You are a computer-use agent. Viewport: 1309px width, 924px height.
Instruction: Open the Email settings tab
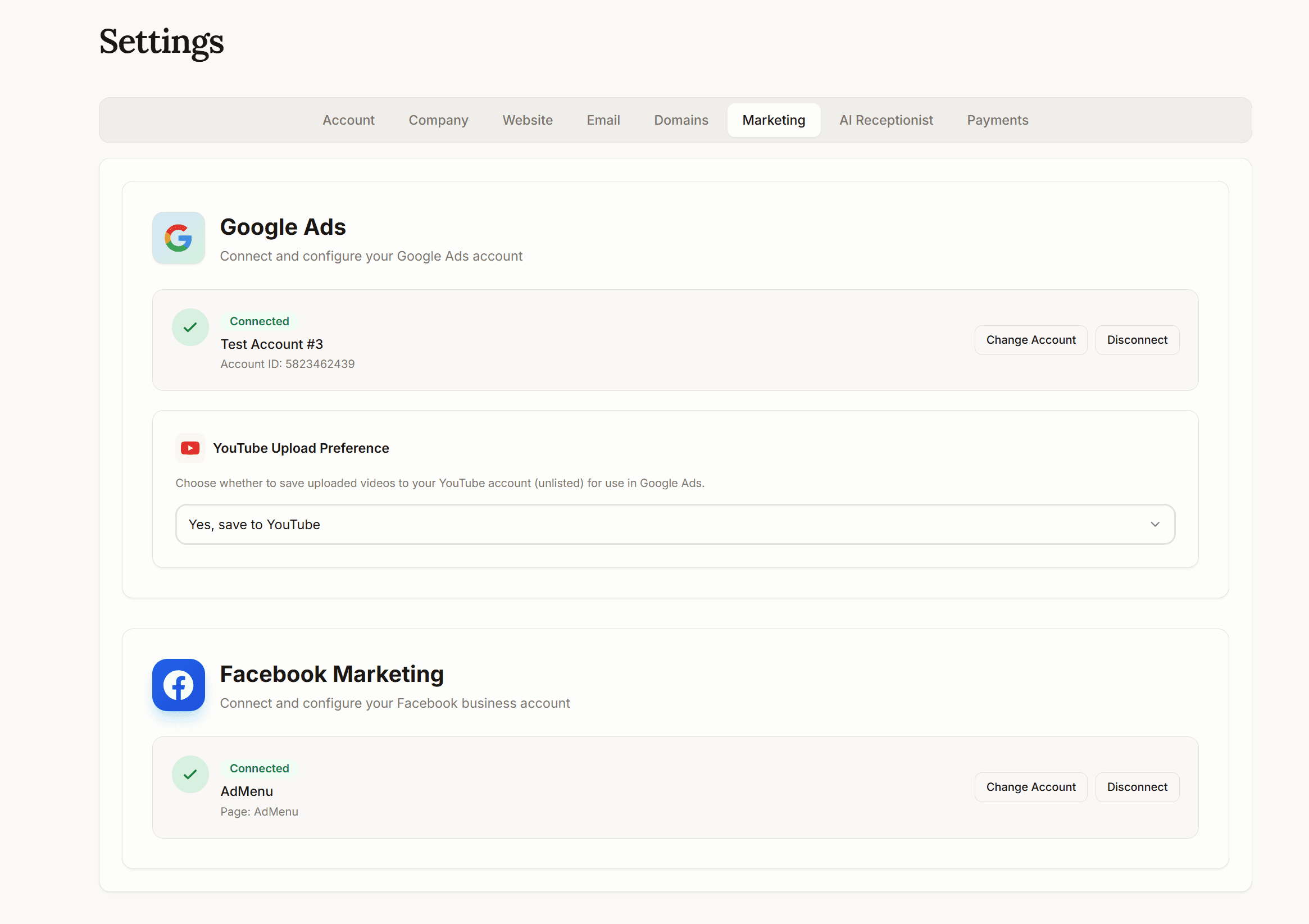(603, 120)
